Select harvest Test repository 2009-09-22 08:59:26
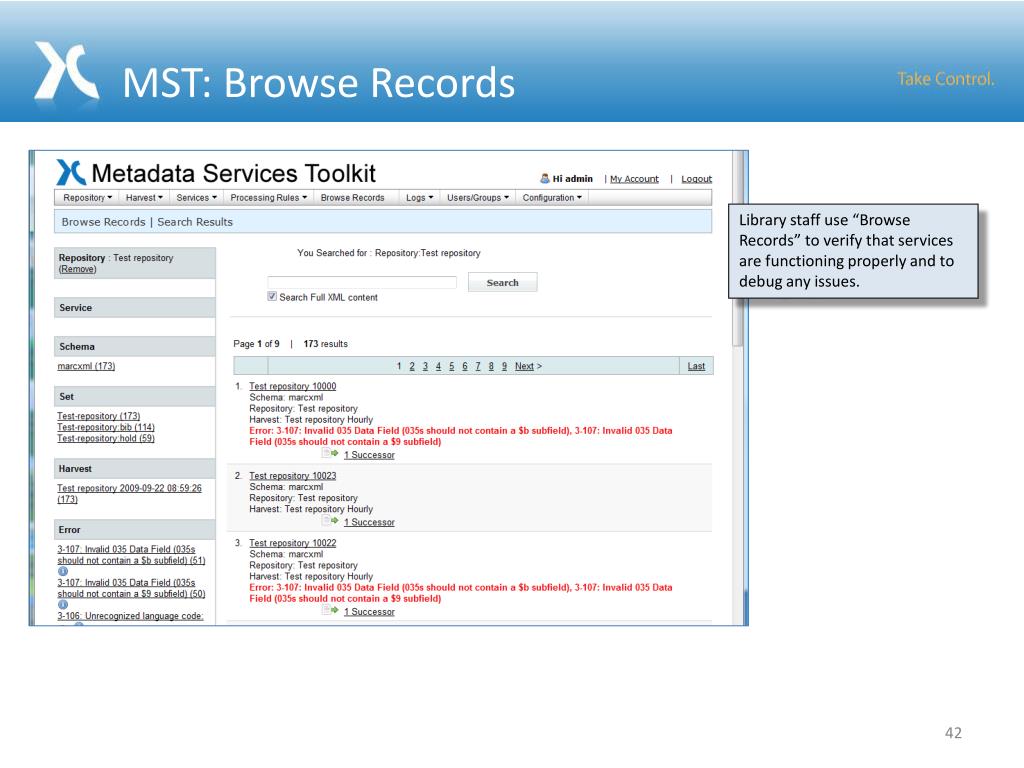Viewport: 1024px width, 768px height. tap(129, 493)
